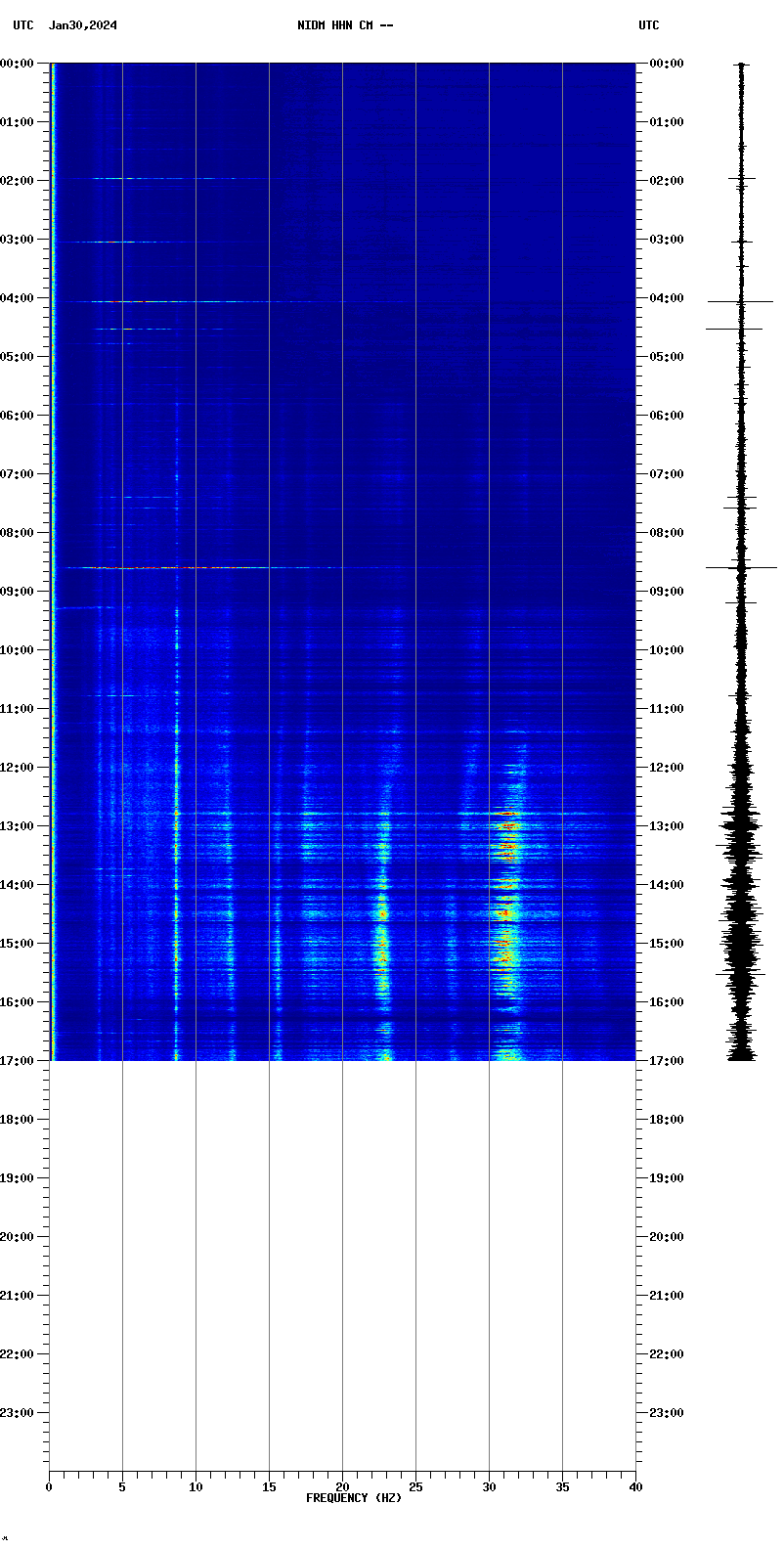Click the top-left UTC label
This screenshot has width=784, height=1549.
22,25
